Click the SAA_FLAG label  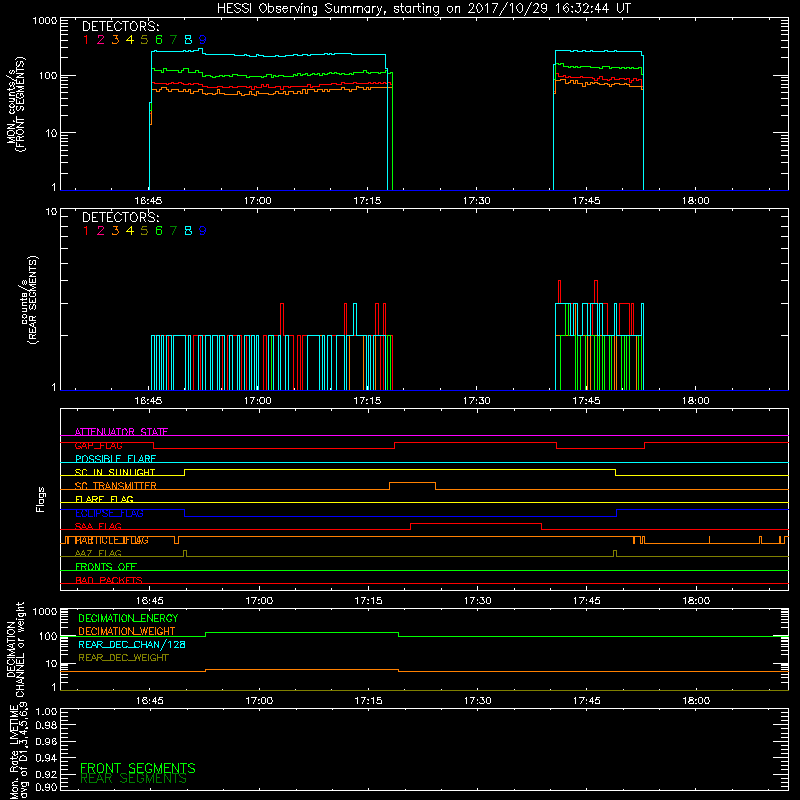tap(98, 526)
